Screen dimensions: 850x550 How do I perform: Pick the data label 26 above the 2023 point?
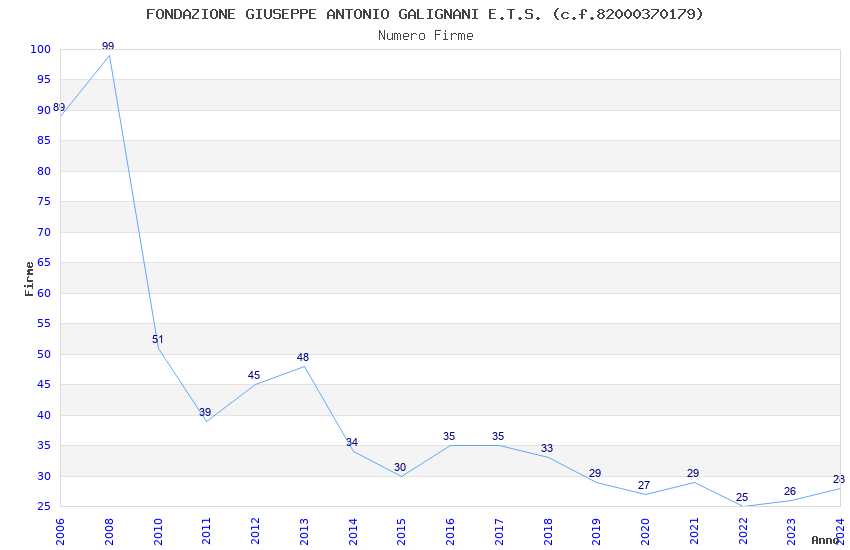pyautogui.click(x=790, y=491)
